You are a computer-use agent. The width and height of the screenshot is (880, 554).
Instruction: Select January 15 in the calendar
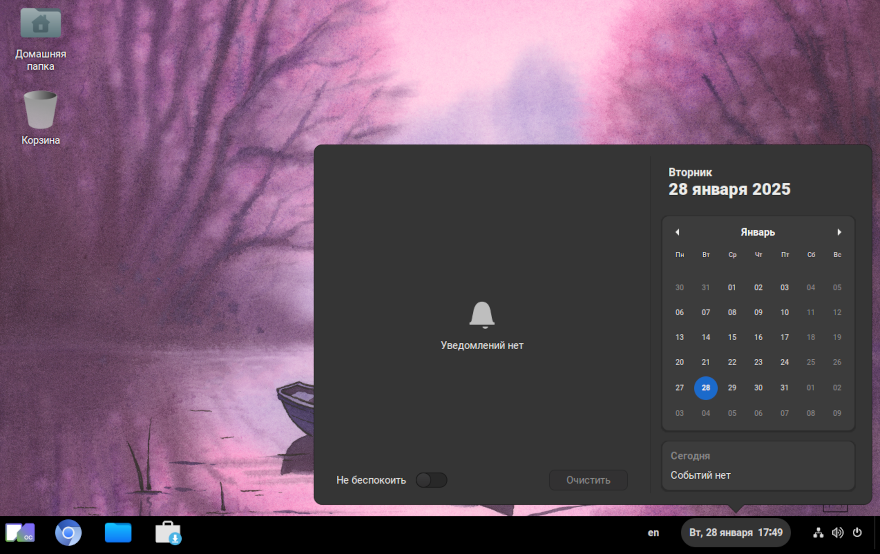point(732,337)
